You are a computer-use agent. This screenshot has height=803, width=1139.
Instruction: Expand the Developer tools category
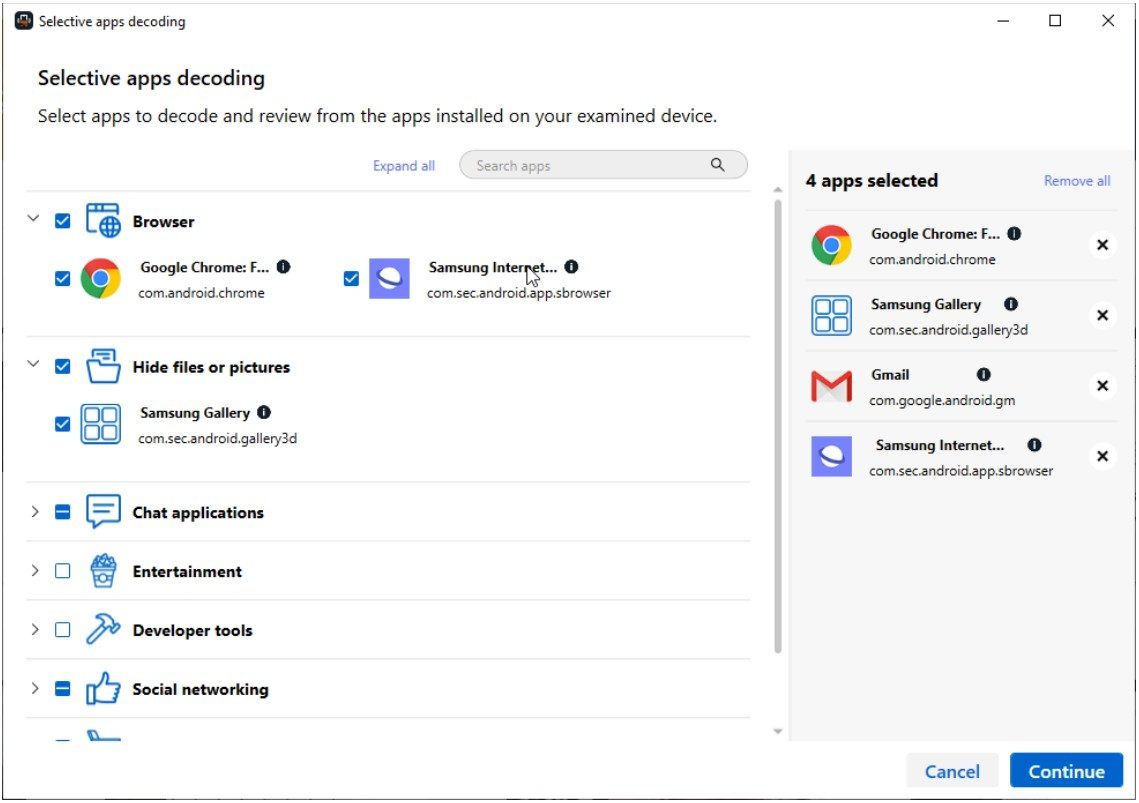34,629
